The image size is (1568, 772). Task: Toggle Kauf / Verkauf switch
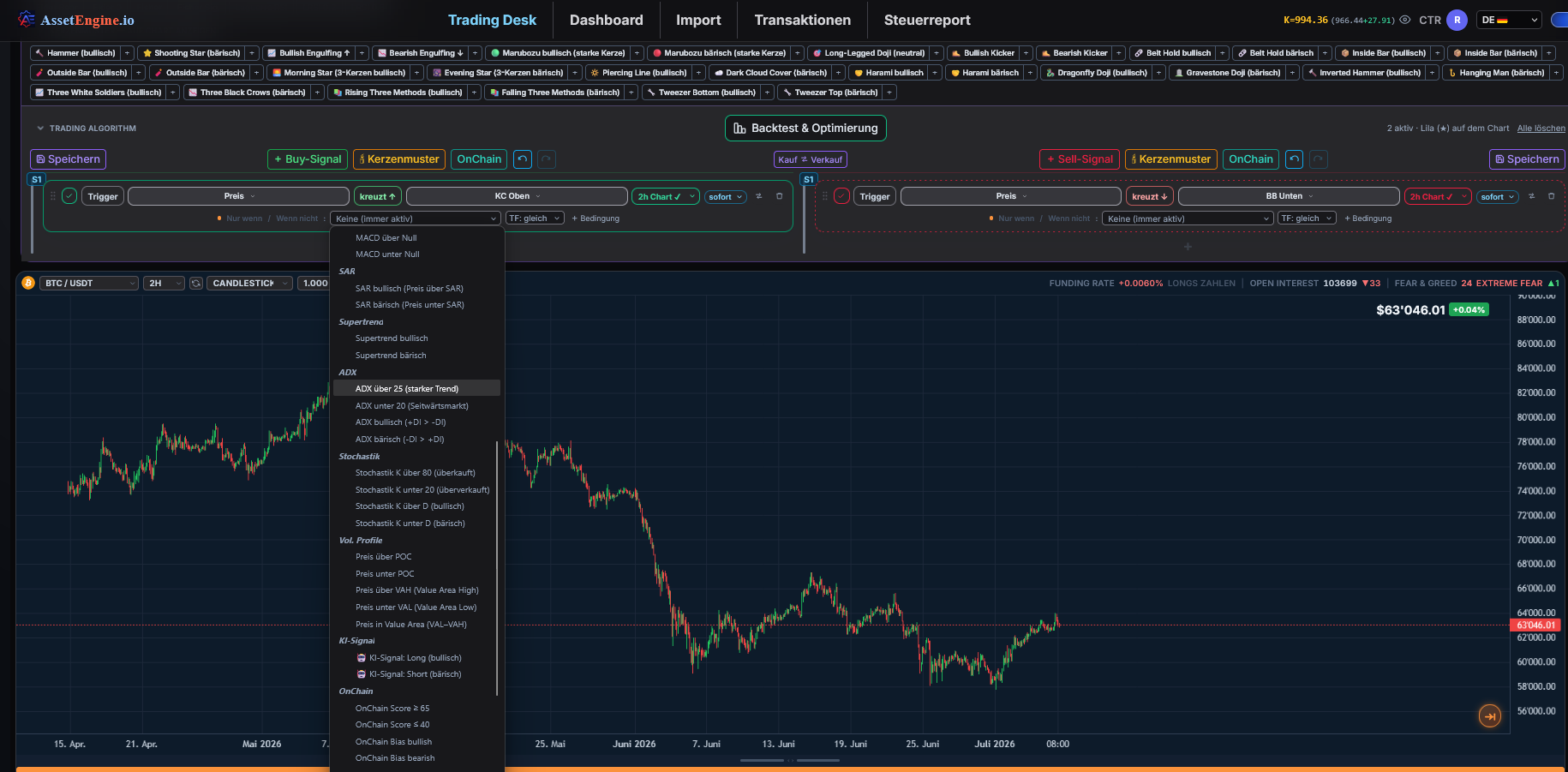pos(810,159)
